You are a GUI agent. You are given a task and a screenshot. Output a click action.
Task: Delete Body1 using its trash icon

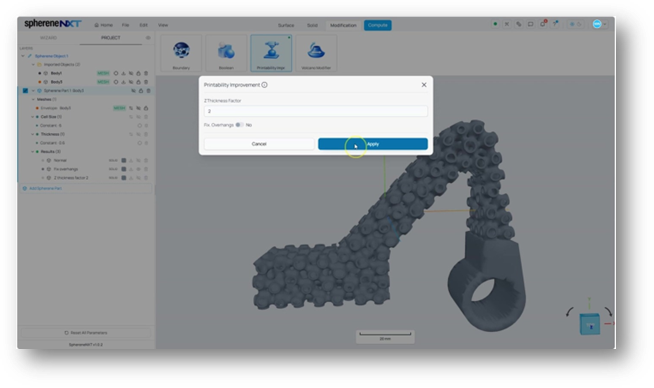(146, 73)
